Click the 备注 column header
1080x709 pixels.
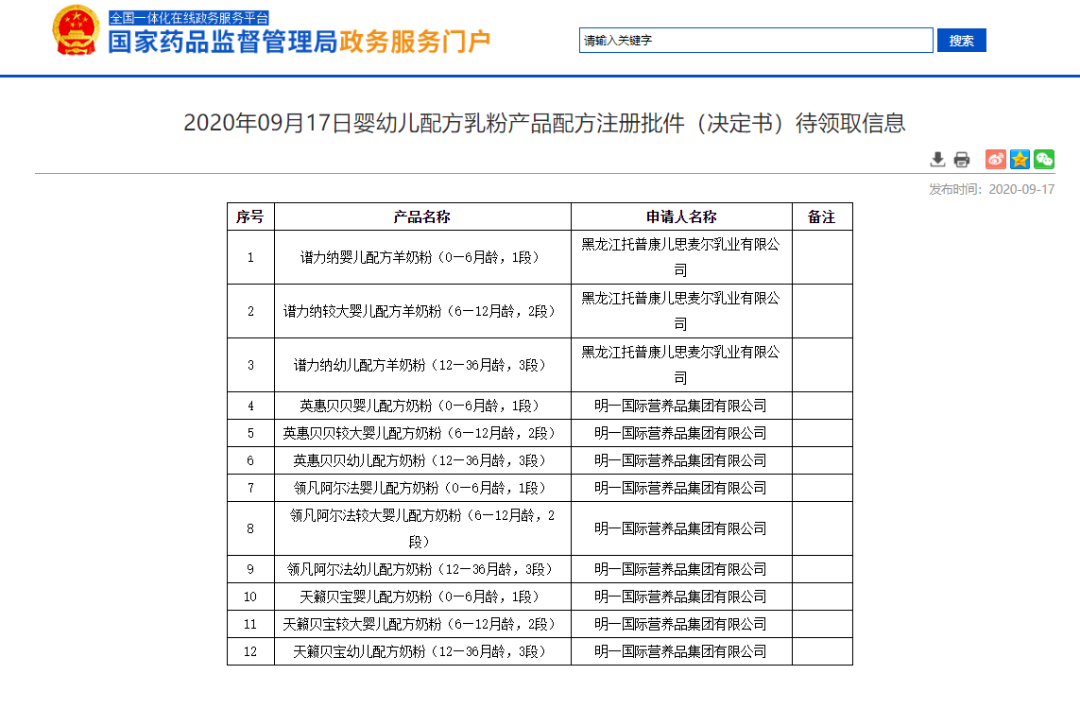(x=822, y=217)
